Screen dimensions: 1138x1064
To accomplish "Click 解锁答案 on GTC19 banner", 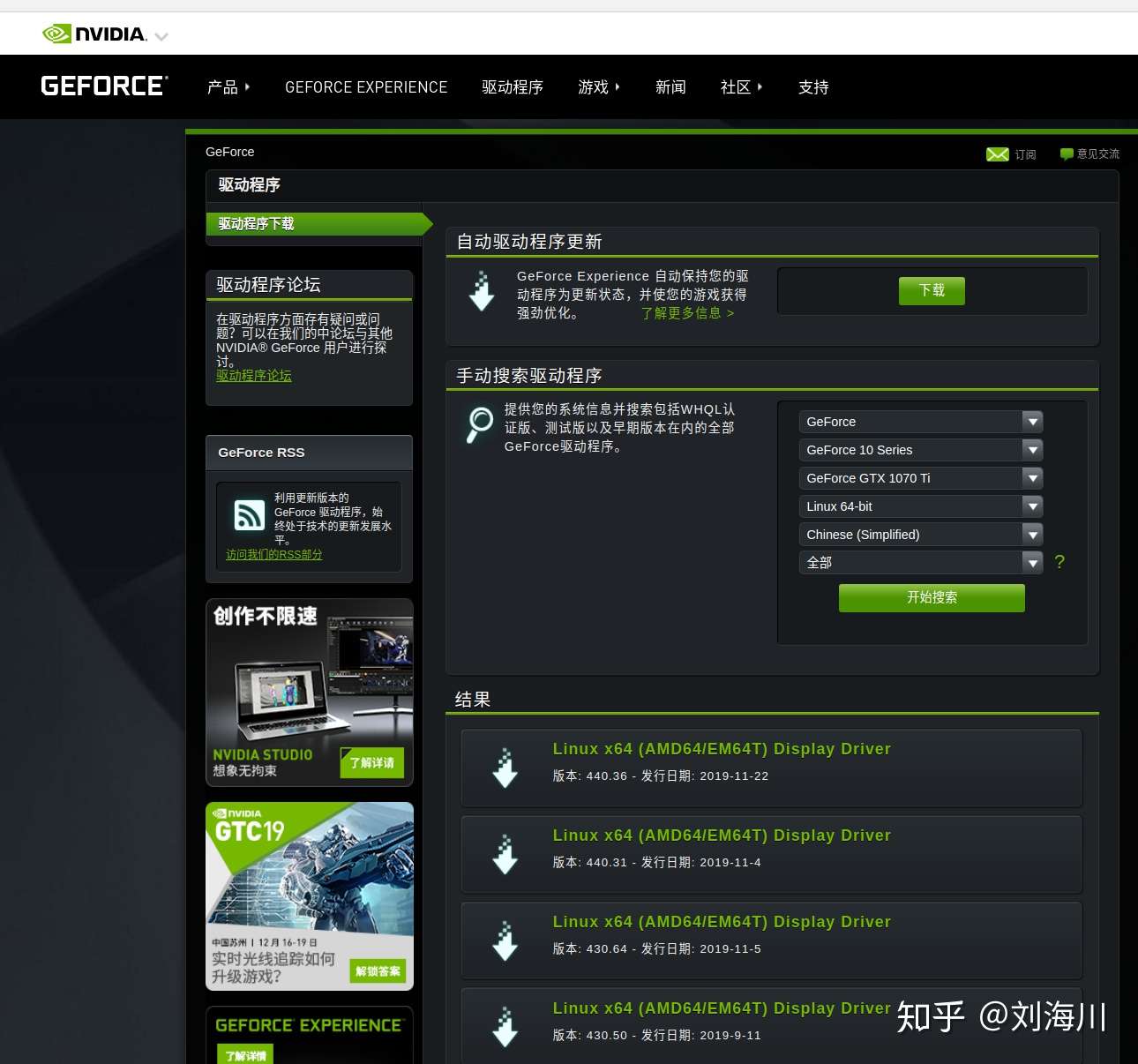I will 378,971.
